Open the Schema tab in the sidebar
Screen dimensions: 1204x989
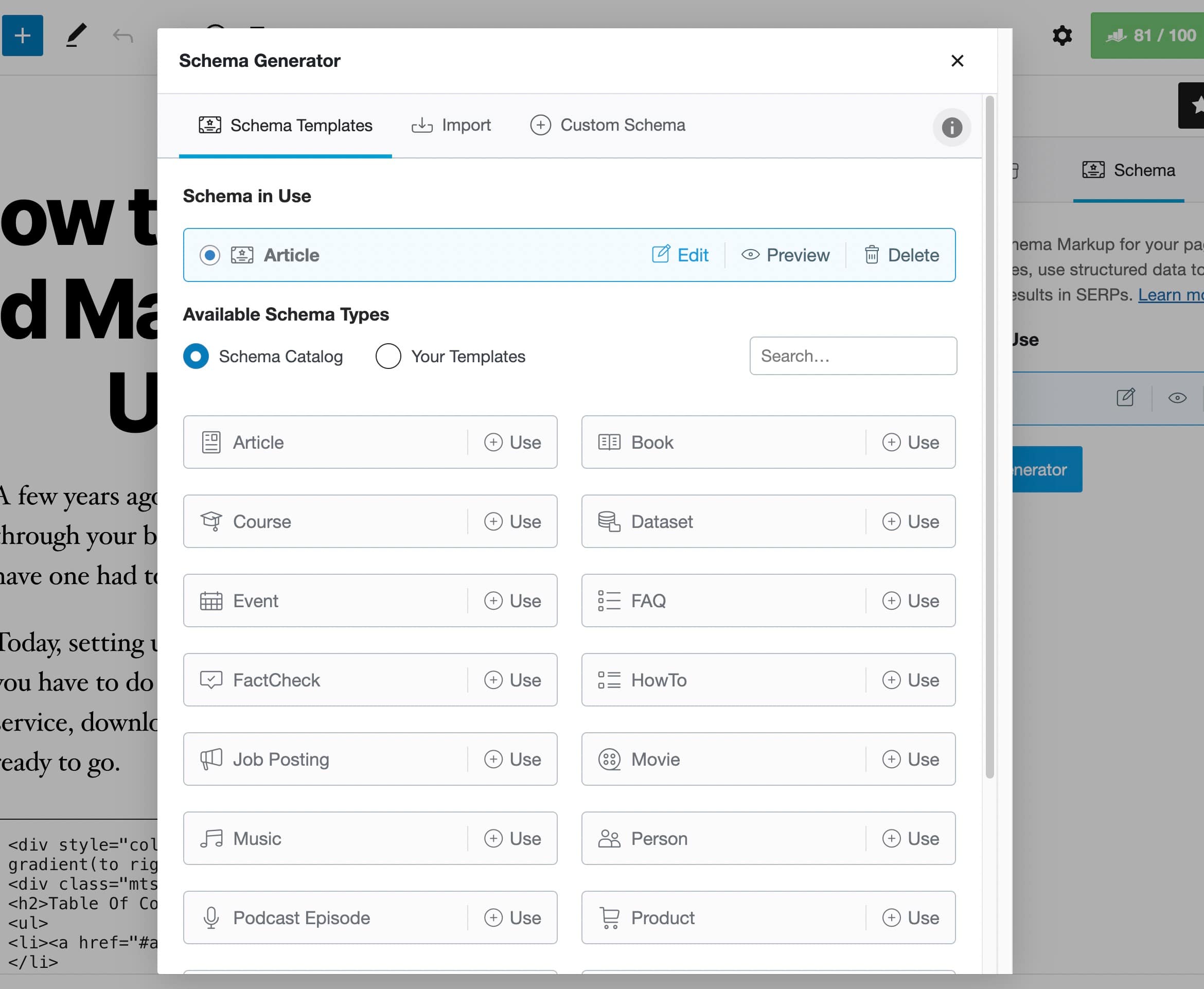coord(1128,170)
